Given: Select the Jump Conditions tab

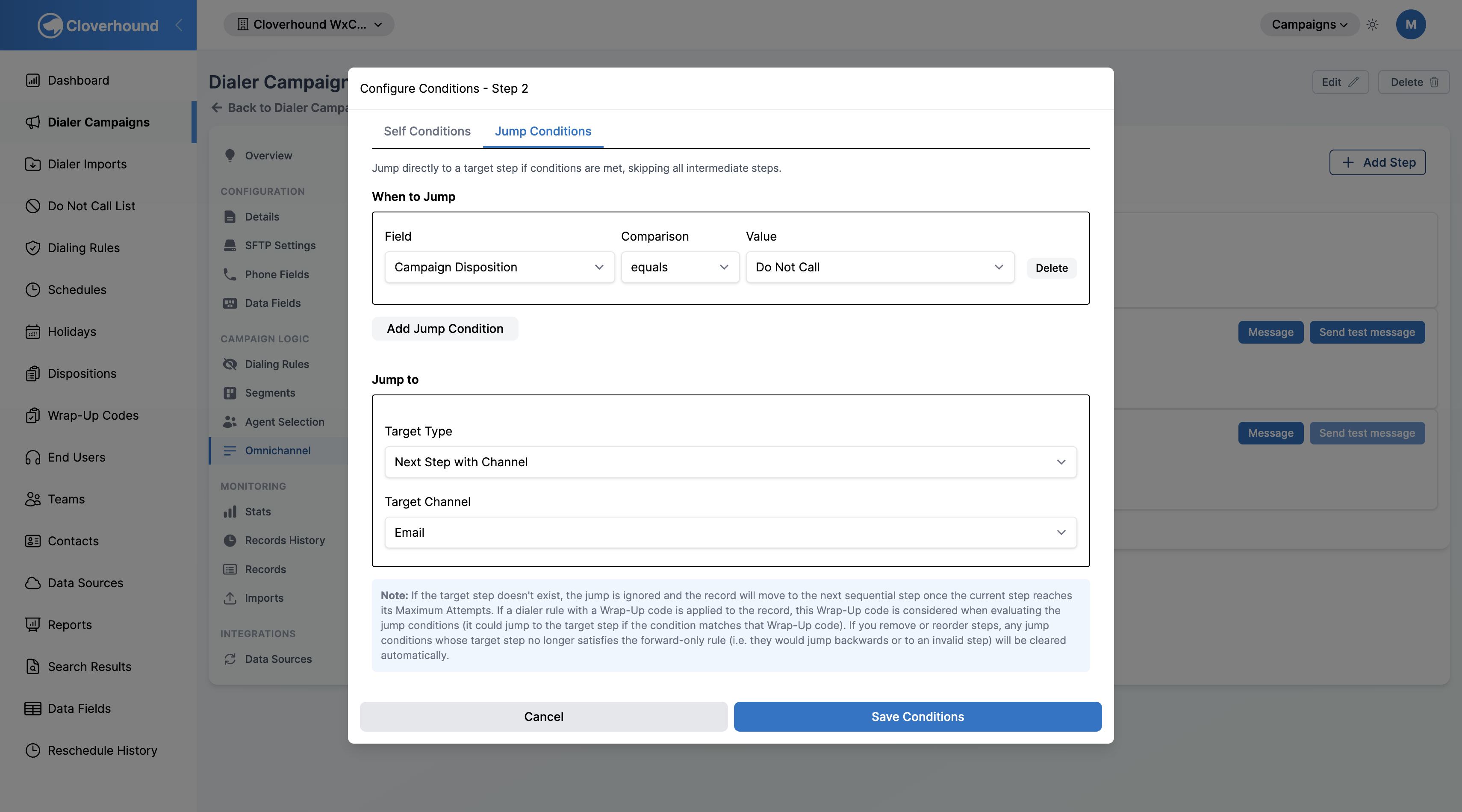Looking at the screenshot, I should [542, 131].
